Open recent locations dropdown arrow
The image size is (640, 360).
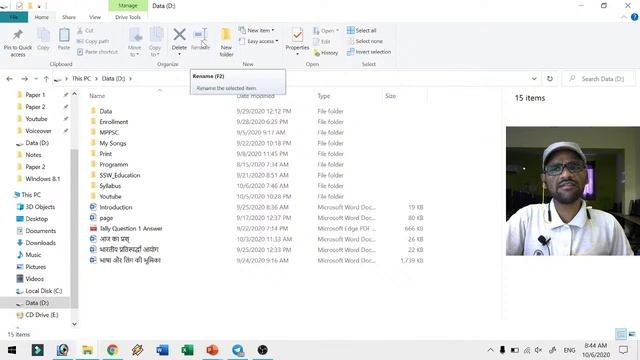tap(36, 79)
